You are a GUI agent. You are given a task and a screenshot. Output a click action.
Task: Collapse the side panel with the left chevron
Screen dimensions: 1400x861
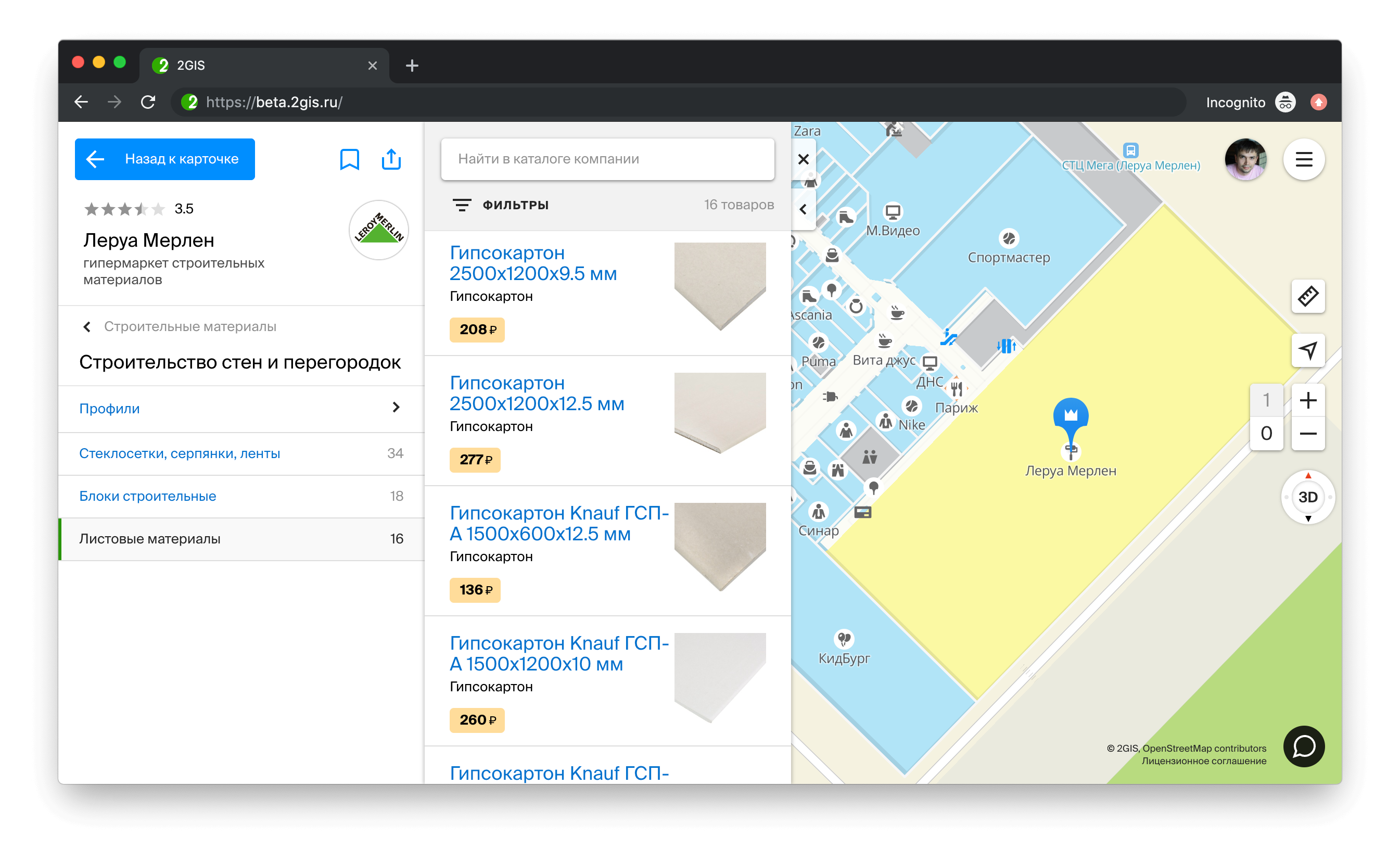point(803,209)
